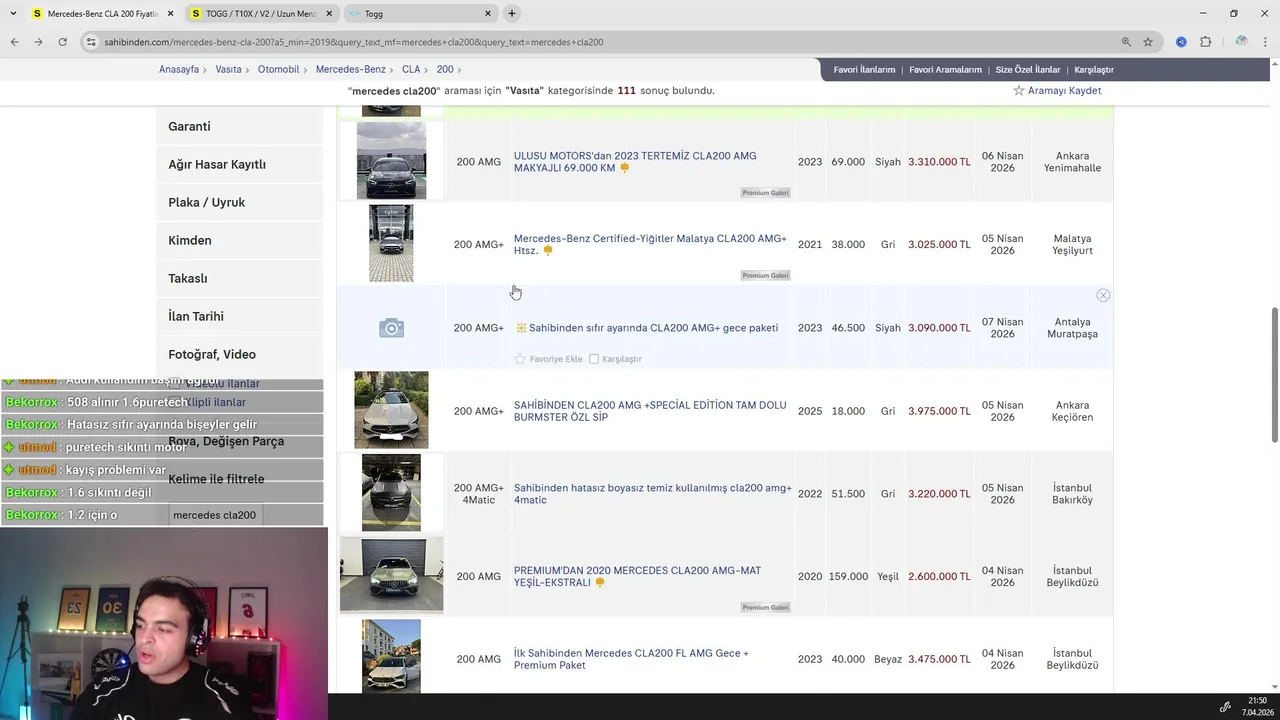Open the Anasayfa breadcrumb link

click(x=178, y=70)
